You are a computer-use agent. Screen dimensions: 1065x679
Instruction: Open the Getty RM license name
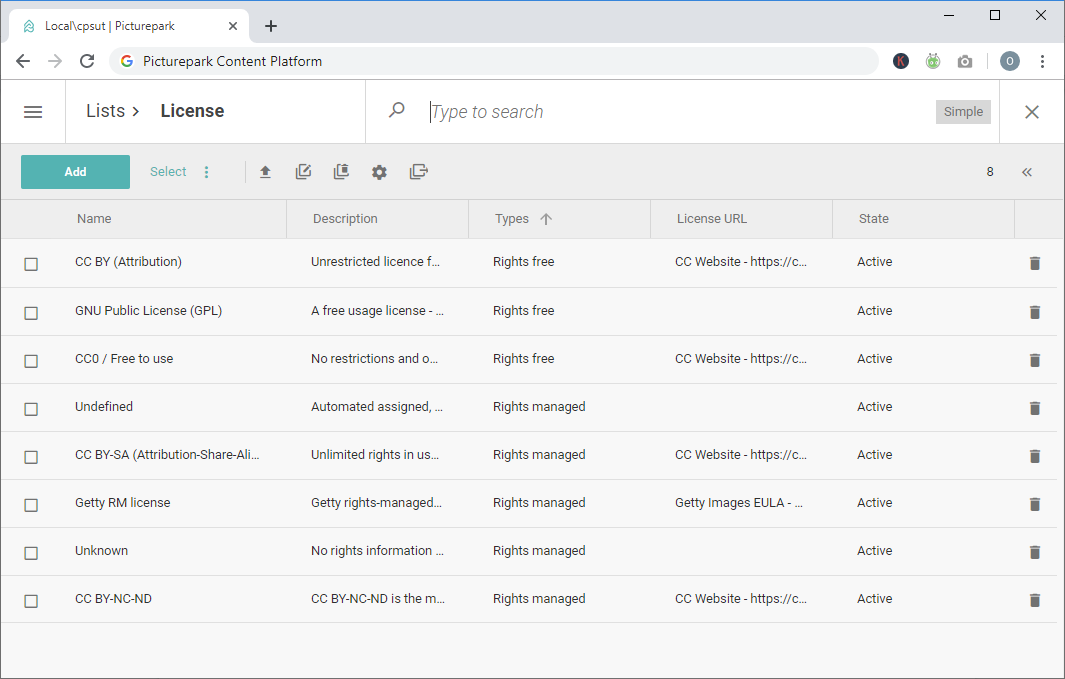pos(123,502)
